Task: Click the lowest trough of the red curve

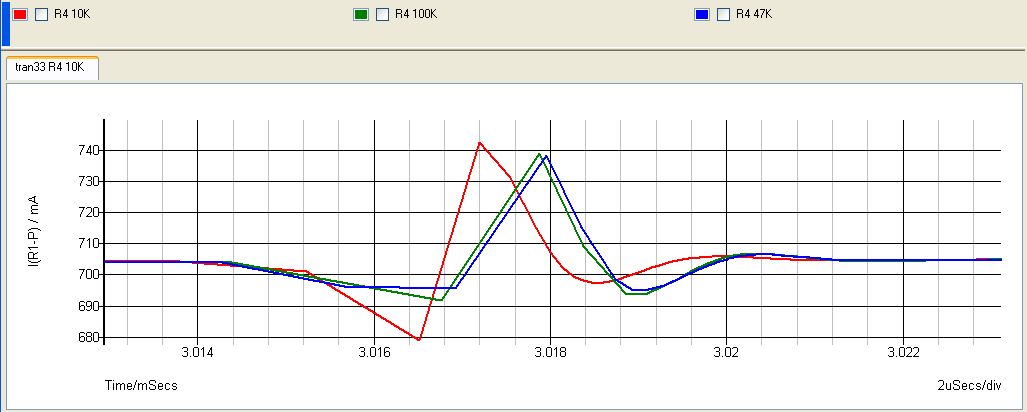Action: [419, 340]
